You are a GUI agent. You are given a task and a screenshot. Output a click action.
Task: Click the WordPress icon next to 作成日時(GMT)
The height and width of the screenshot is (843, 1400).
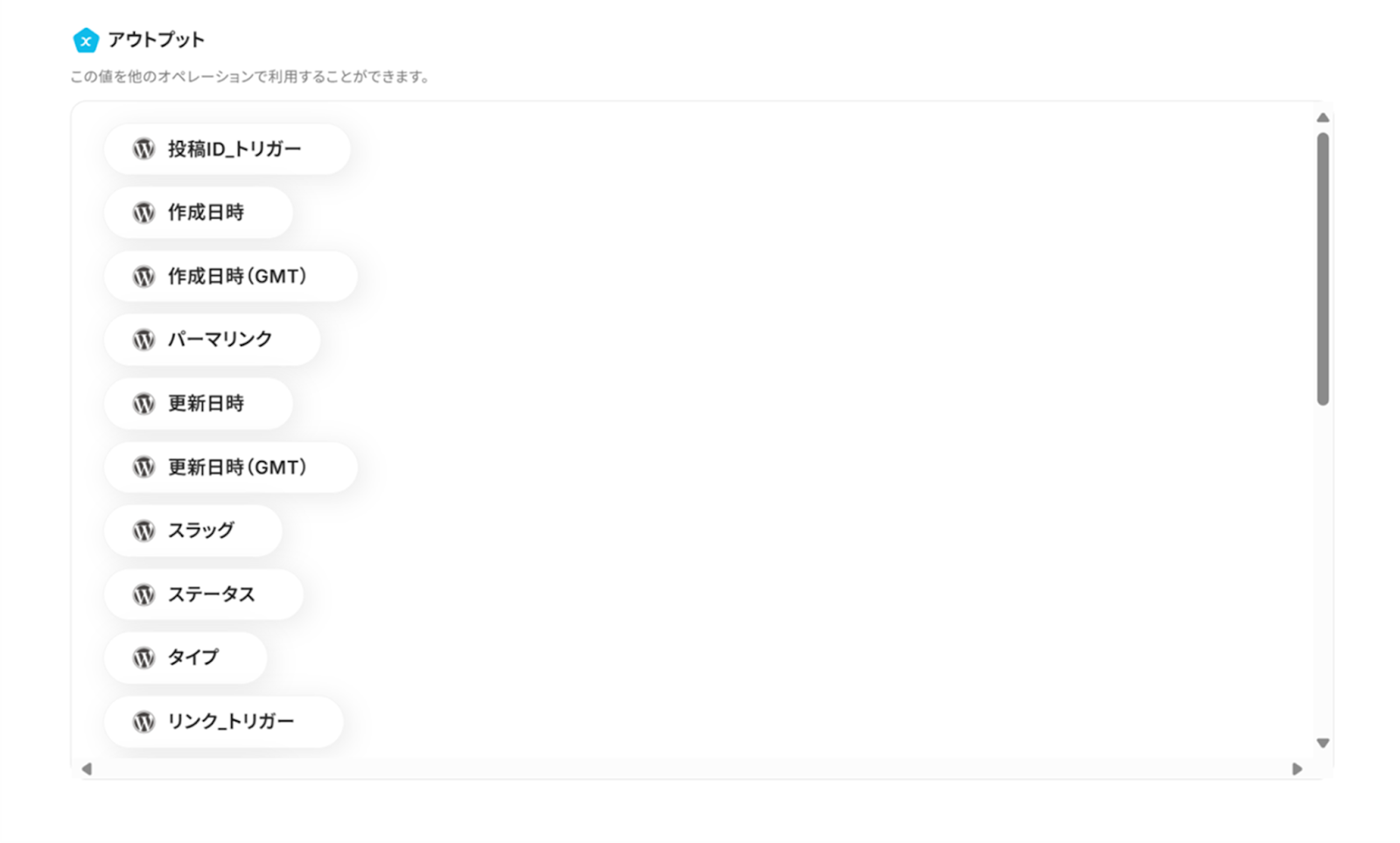point(143,277)
